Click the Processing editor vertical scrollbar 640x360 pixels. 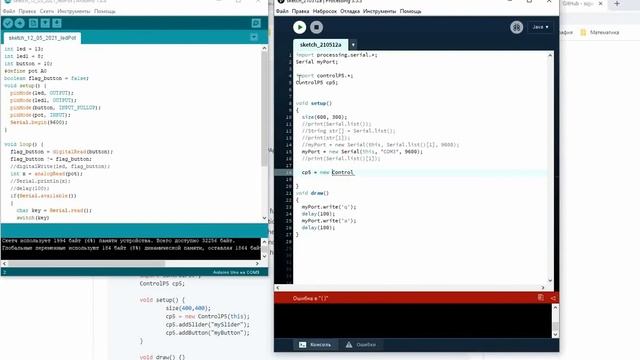pyautogui.click(x=550, y=167)
